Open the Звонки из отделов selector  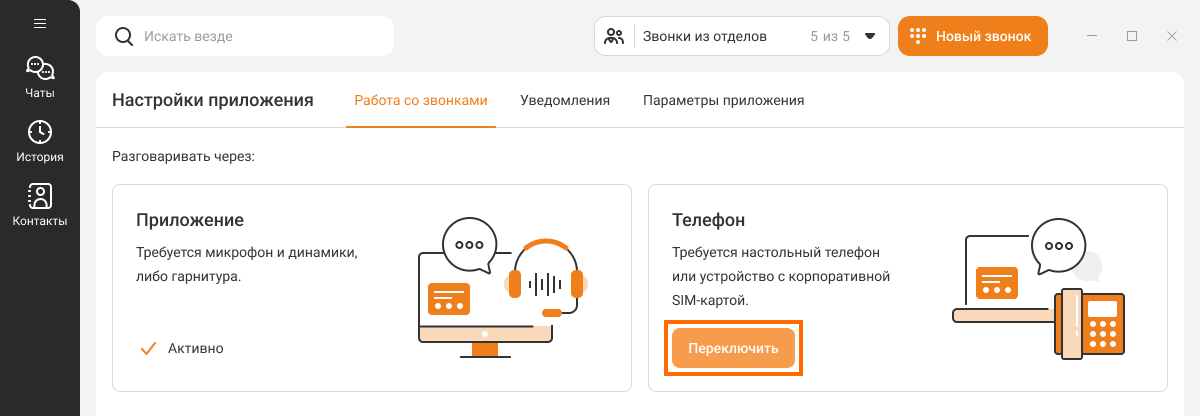704,36
